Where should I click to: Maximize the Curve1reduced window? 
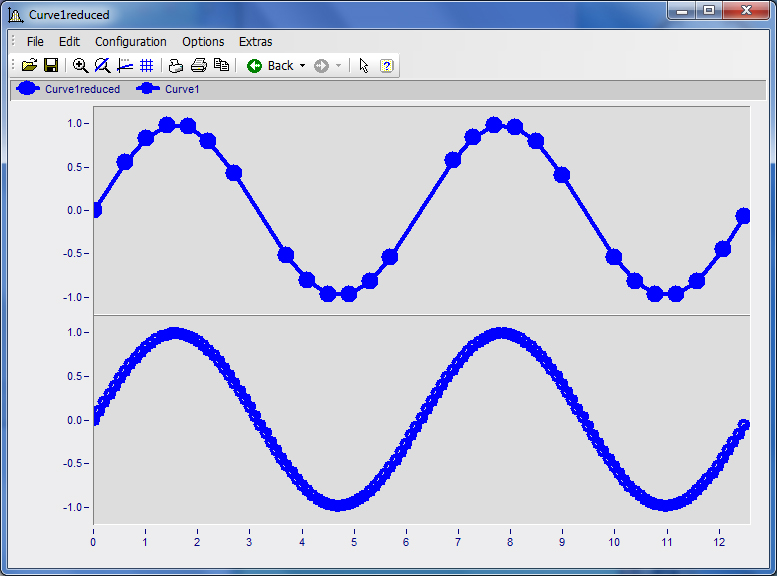pos(709,10)
